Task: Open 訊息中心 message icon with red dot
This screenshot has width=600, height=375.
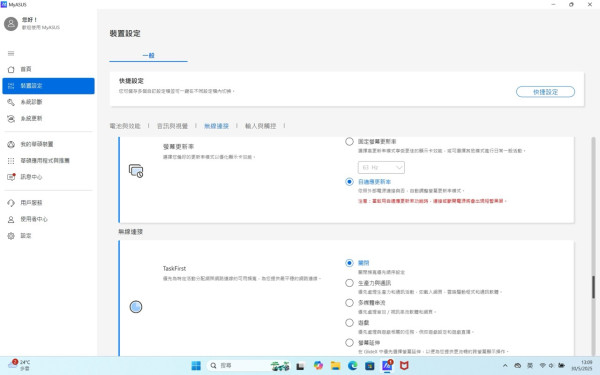Action: click(x=11, y=177)
